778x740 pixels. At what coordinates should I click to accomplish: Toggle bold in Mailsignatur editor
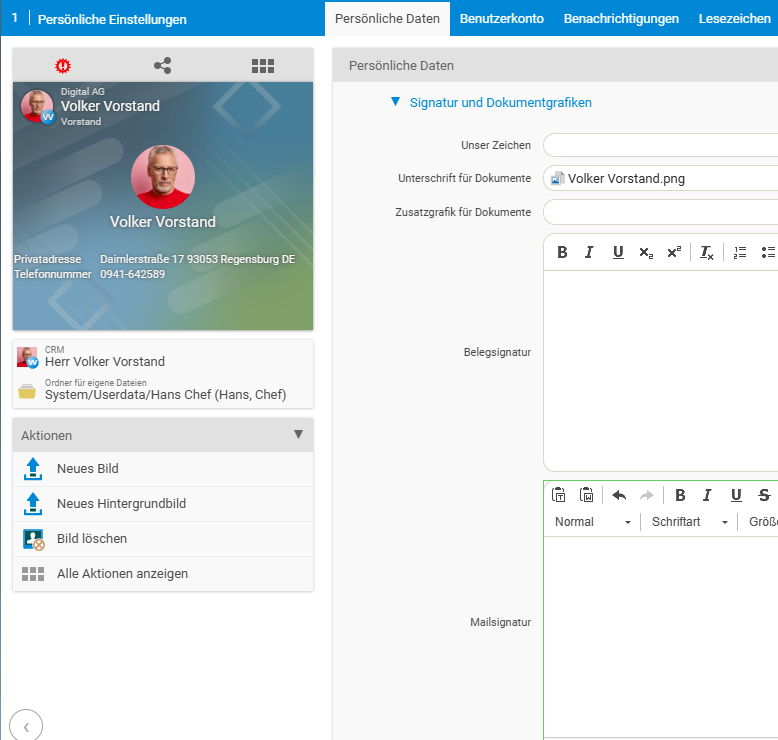(680, 495)
